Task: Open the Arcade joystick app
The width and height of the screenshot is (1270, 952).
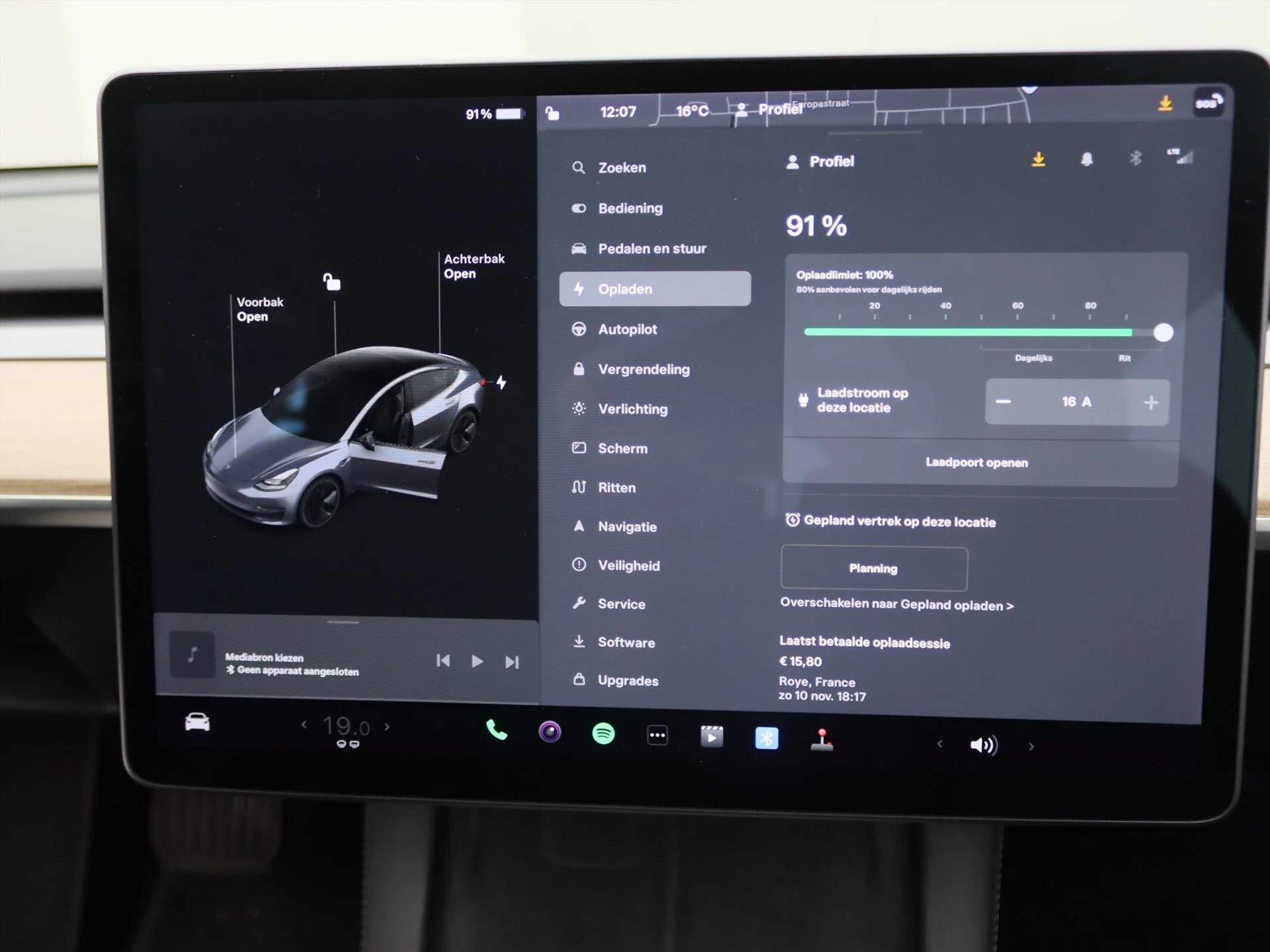Action: tap(822, 736)
